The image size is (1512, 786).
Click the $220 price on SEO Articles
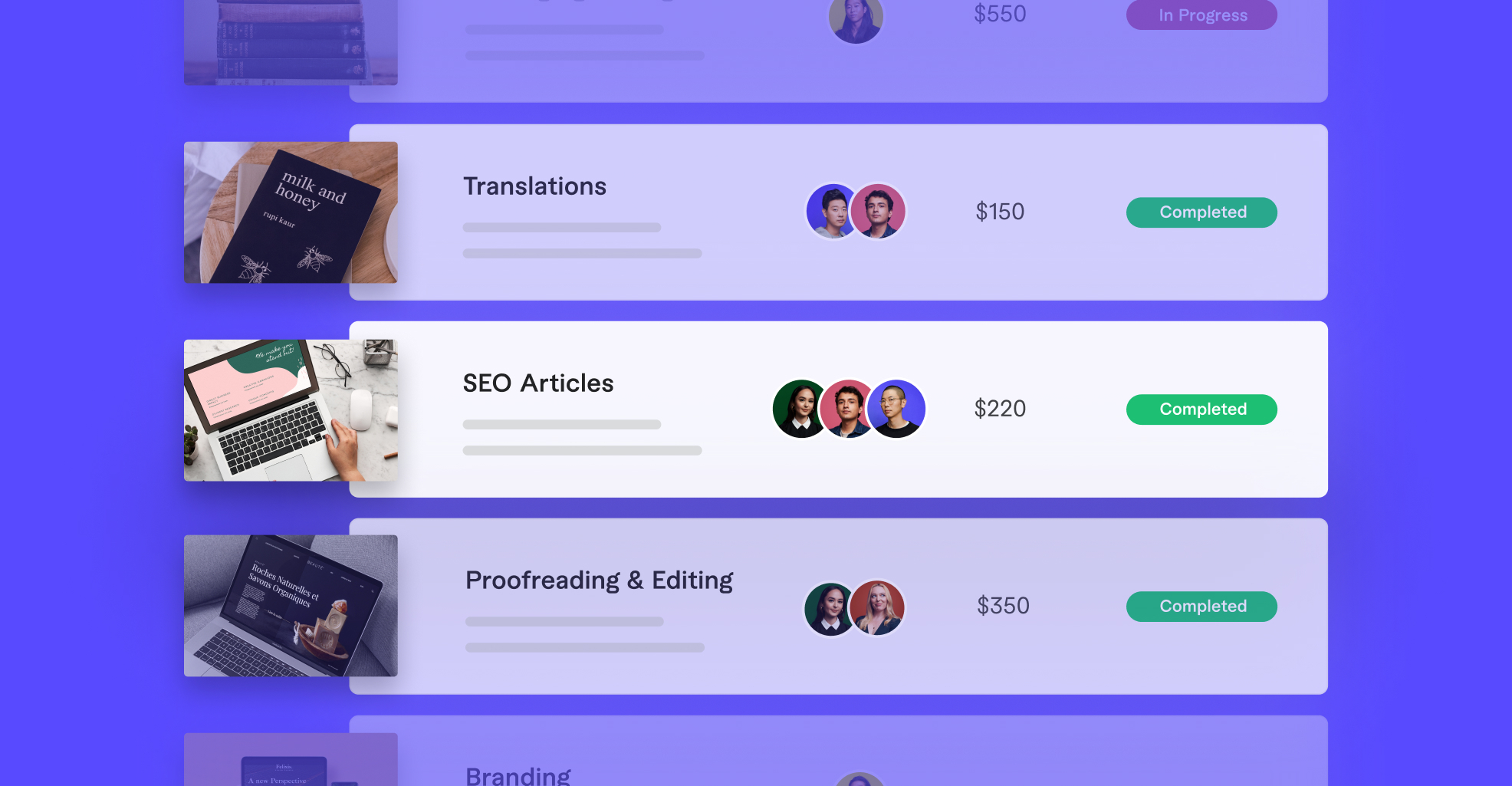pos(1000,409)
